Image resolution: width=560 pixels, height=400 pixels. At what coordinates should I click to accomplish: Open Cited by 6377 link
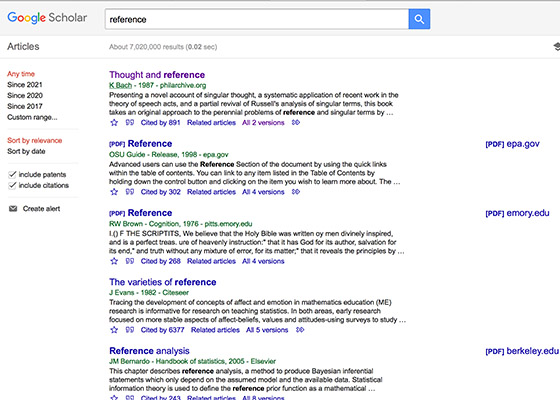(162, 330)
